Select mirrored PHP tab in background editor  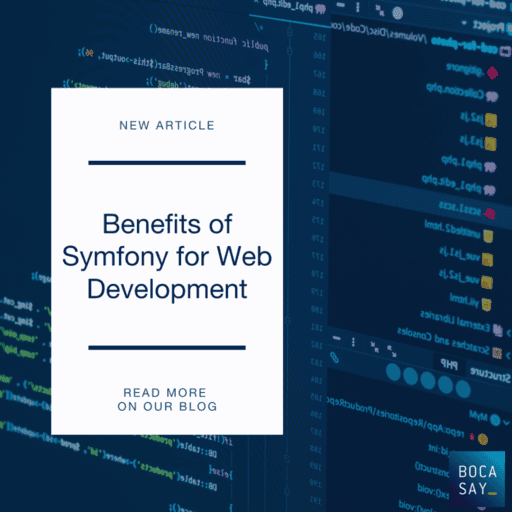[449, 364]
